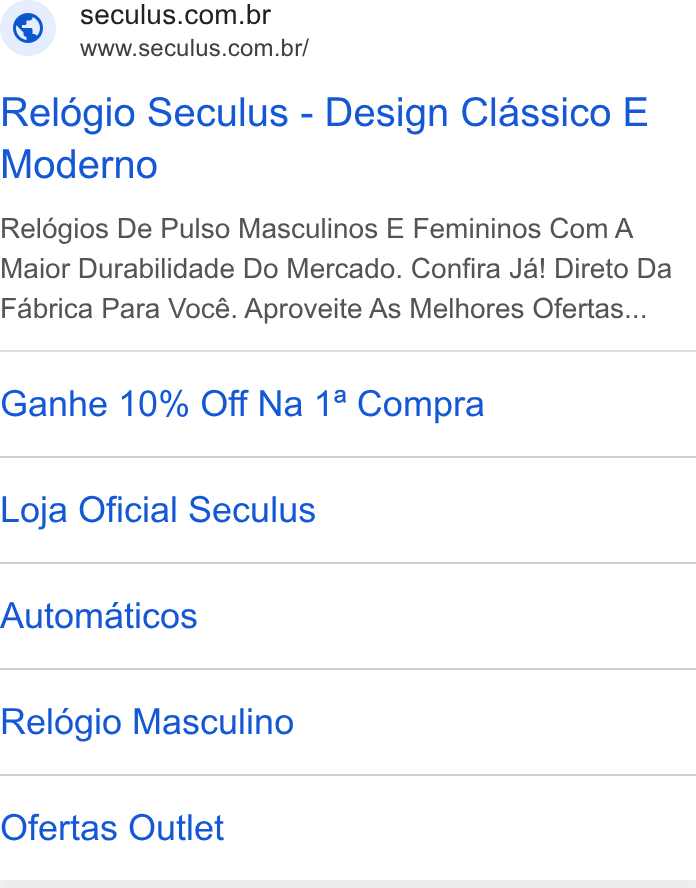Tap the blank area of the Relógio Masculino row
696x888 pixels.
pos(495,722)
